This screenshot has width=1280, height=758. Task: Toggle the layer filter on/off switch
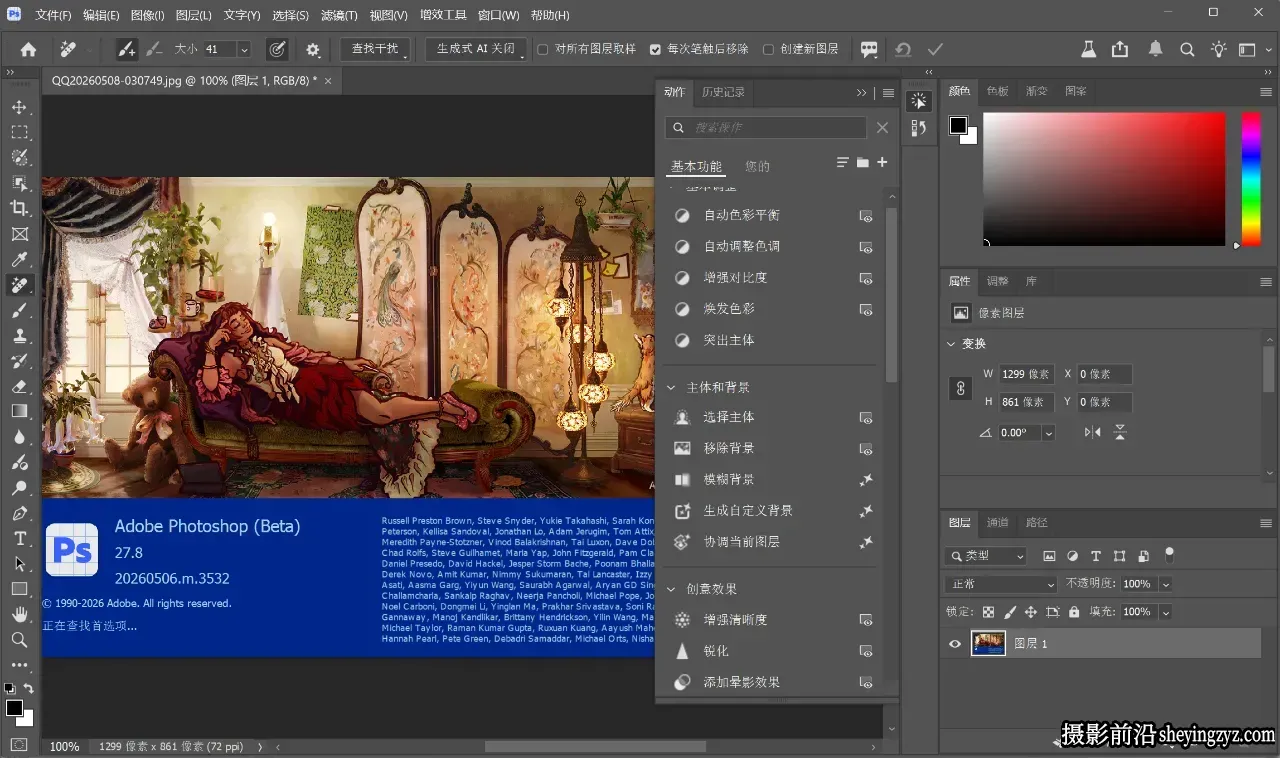tap(1169, 554)
